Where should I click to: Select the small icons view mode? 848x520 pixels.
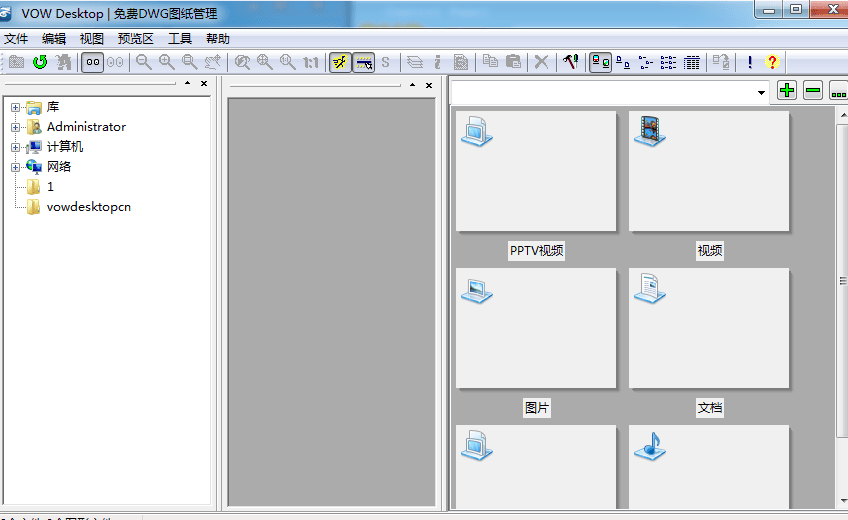click(x=645, y=62)
